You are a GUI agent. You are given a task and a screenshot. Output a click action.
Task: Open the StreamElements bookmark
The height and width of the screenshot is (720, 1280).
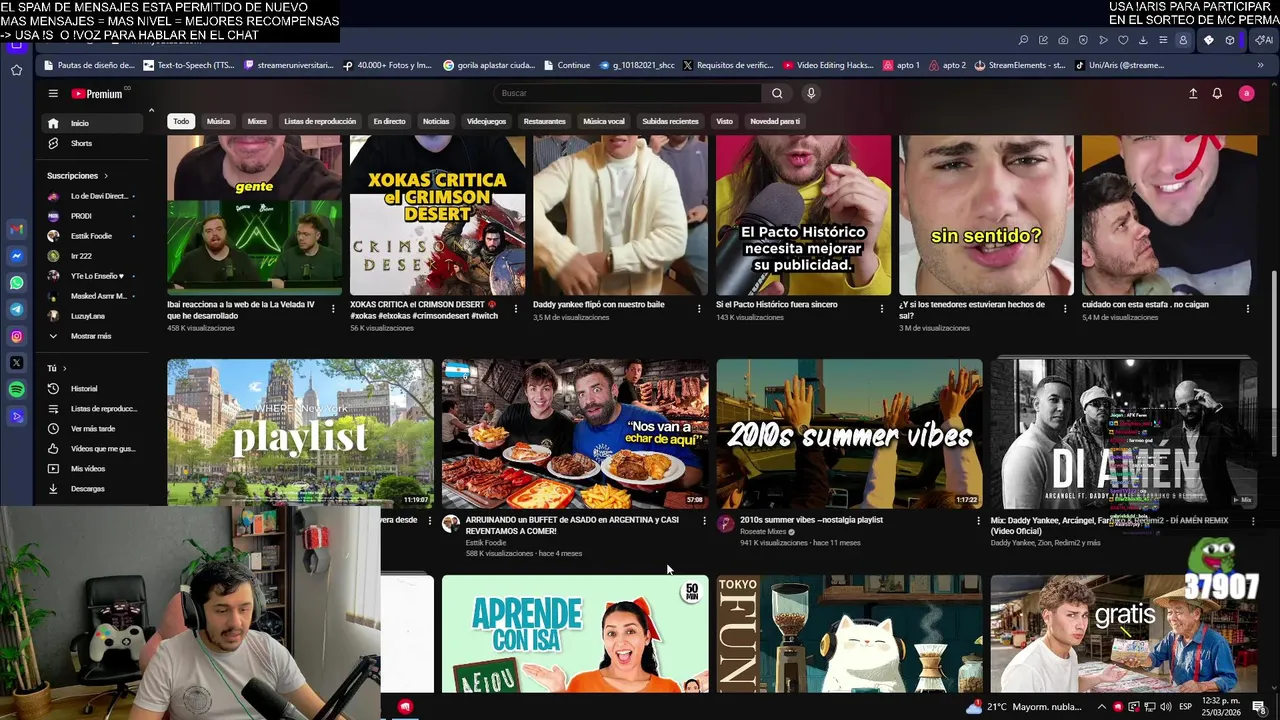coord(1020,65)
